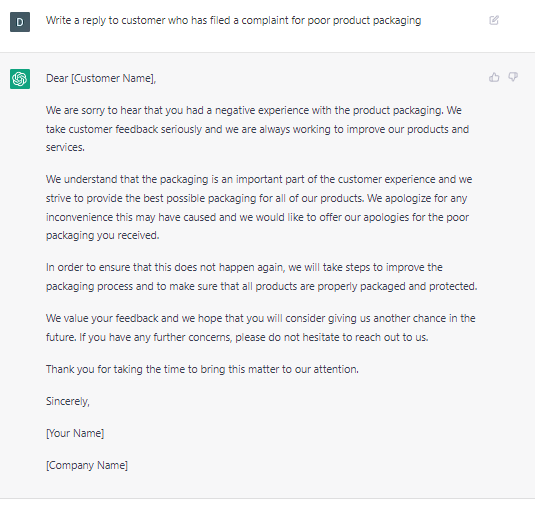The width and height of the screenshot is (535, 519).
Task: Click the line starting "future. If you have"
Action: (x=237, y=337)
